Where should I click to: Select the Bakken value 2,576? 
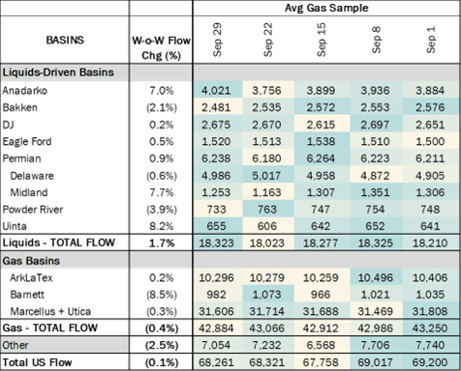tap(430, 108)
